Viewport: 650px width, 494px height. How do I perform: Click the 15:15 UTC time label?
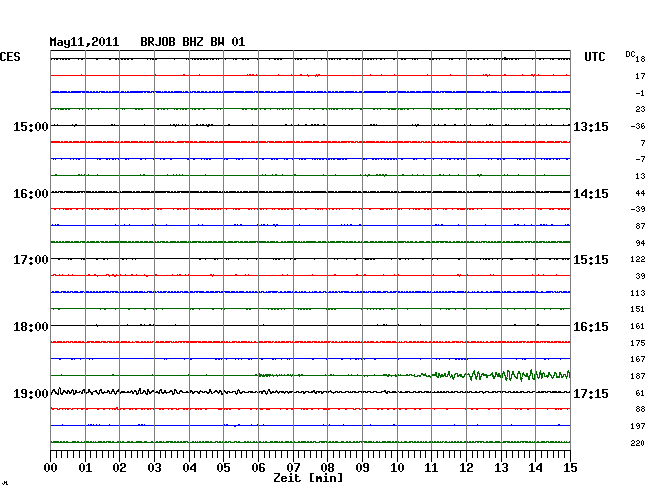(591, 260)
